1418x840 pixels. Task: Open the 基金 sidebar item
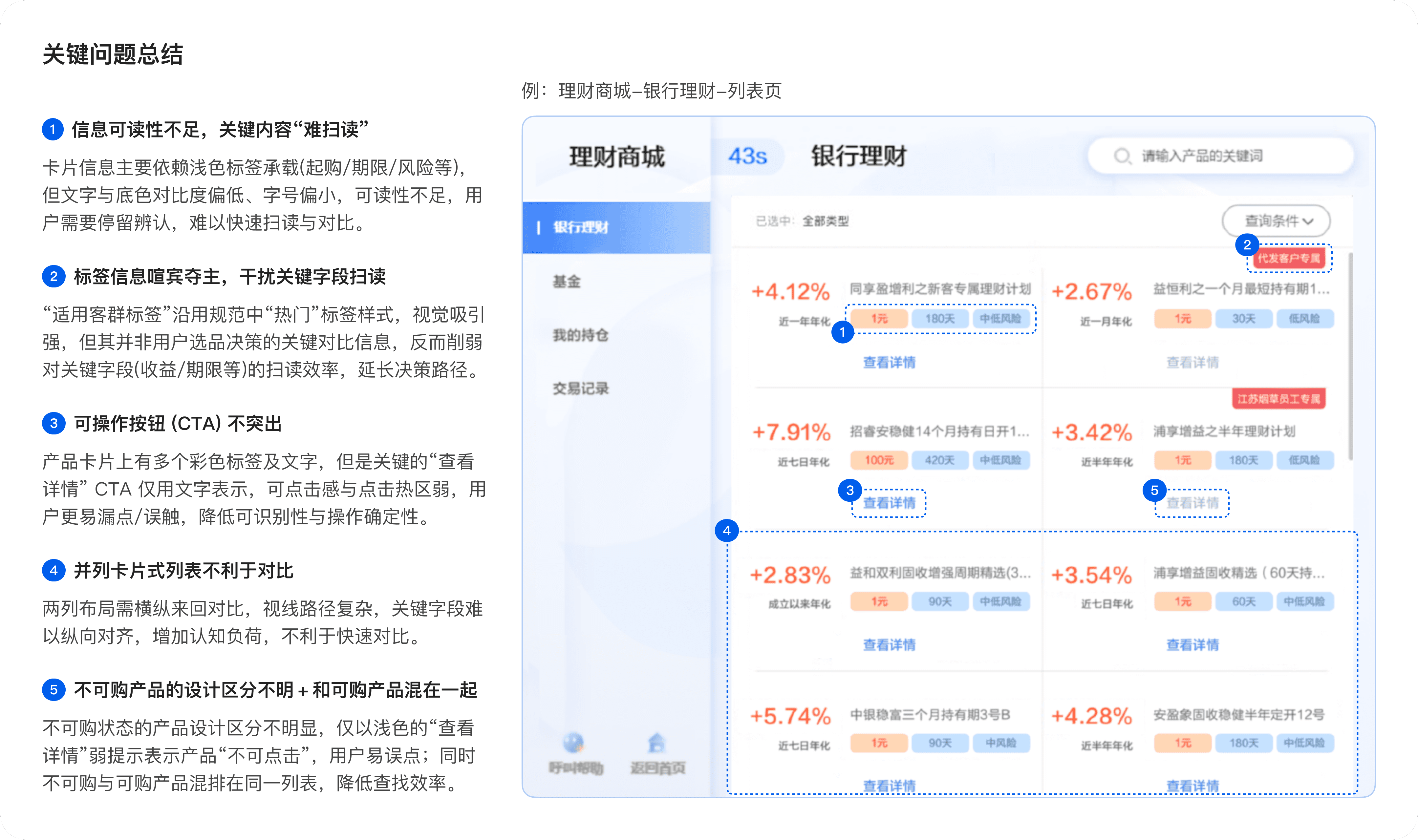(567, 281)
